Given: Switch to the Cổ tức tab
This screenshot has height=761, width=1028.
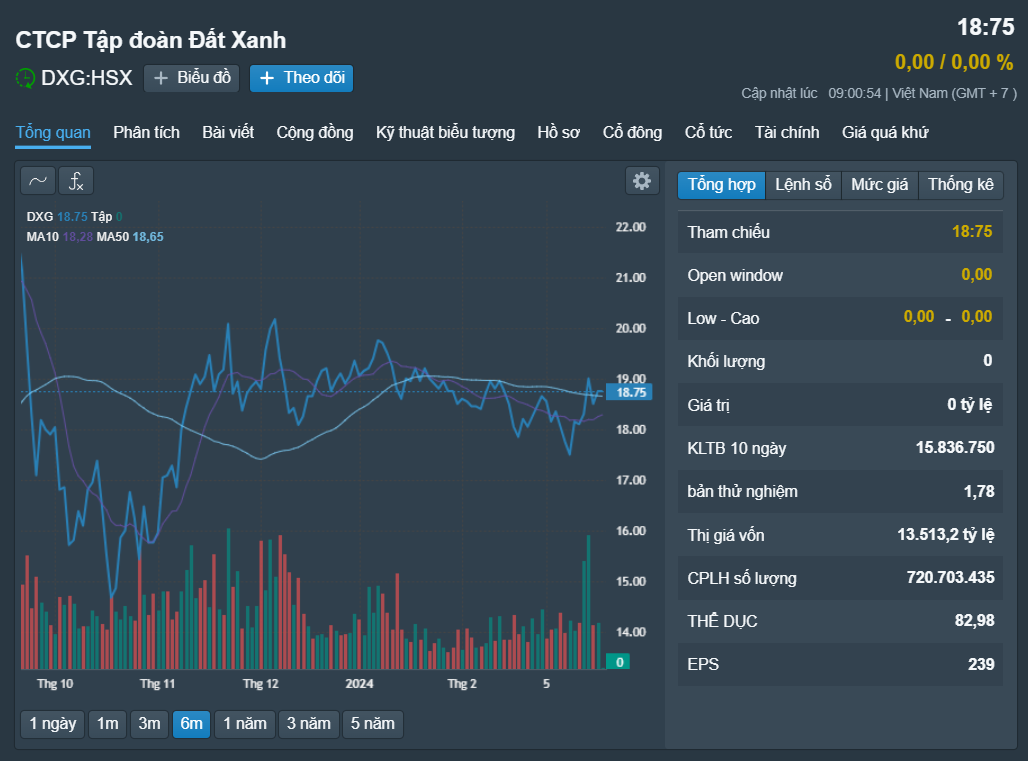Looking at the screenshot, I should tap(709, 132).
